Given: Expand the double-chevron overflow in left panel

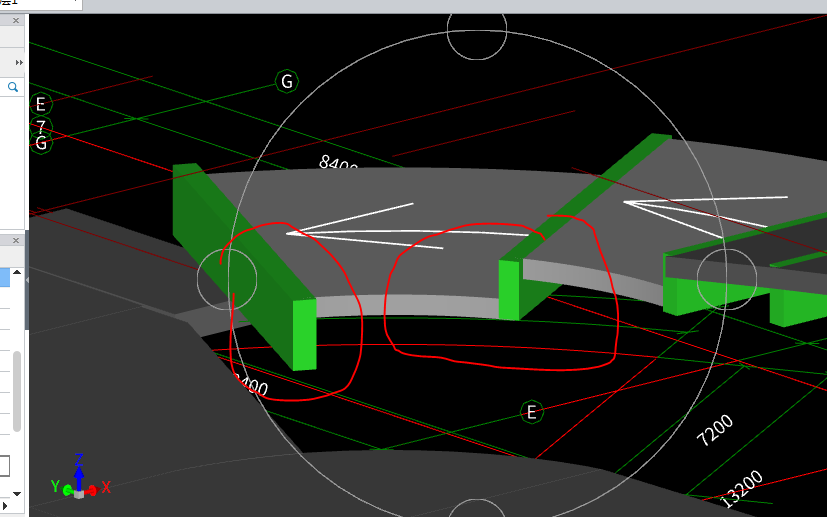Looking at the screenshot, I should (x=19, y=62).
